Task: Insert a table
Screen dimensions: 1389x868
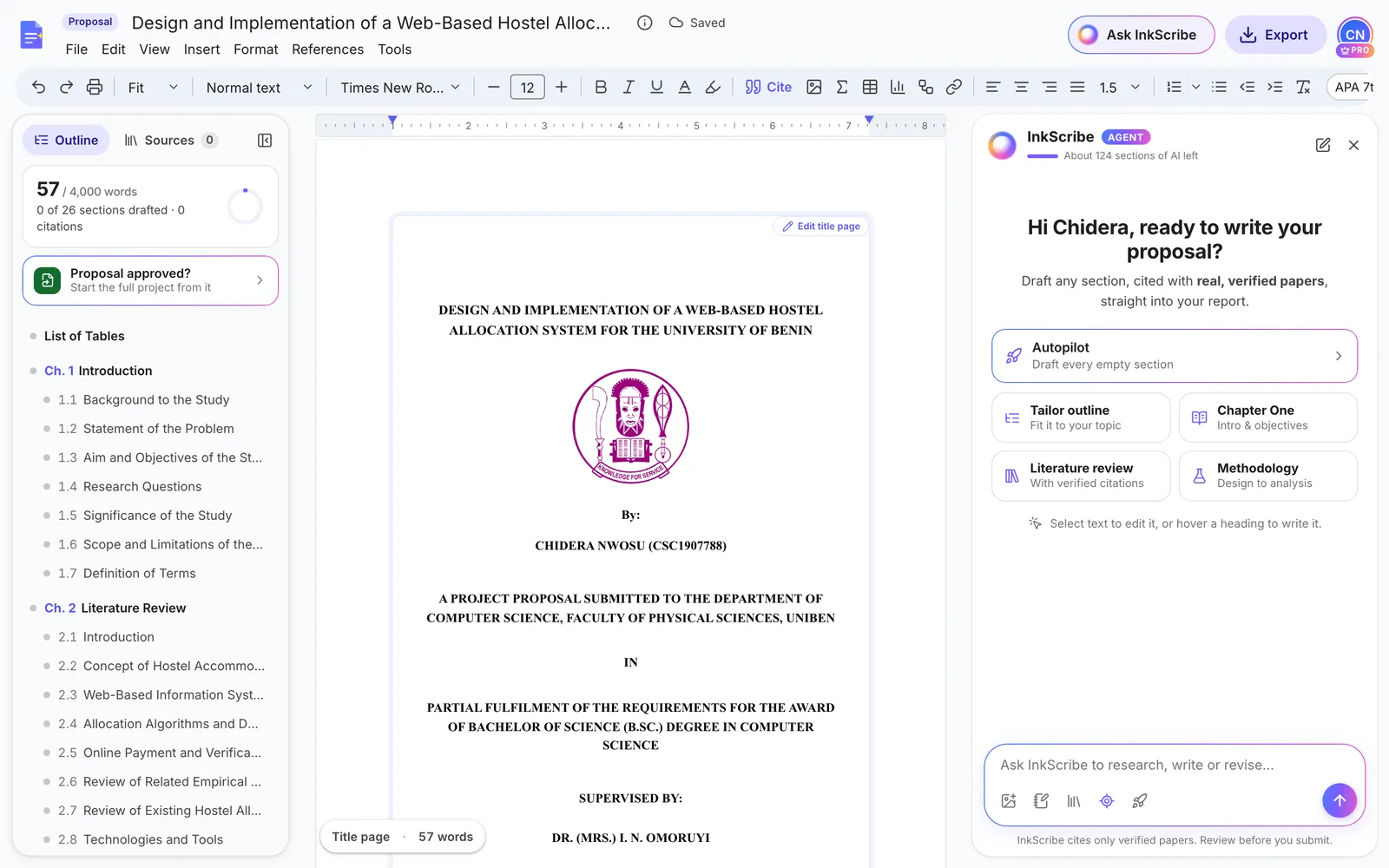Action: [x=870, y=87]
